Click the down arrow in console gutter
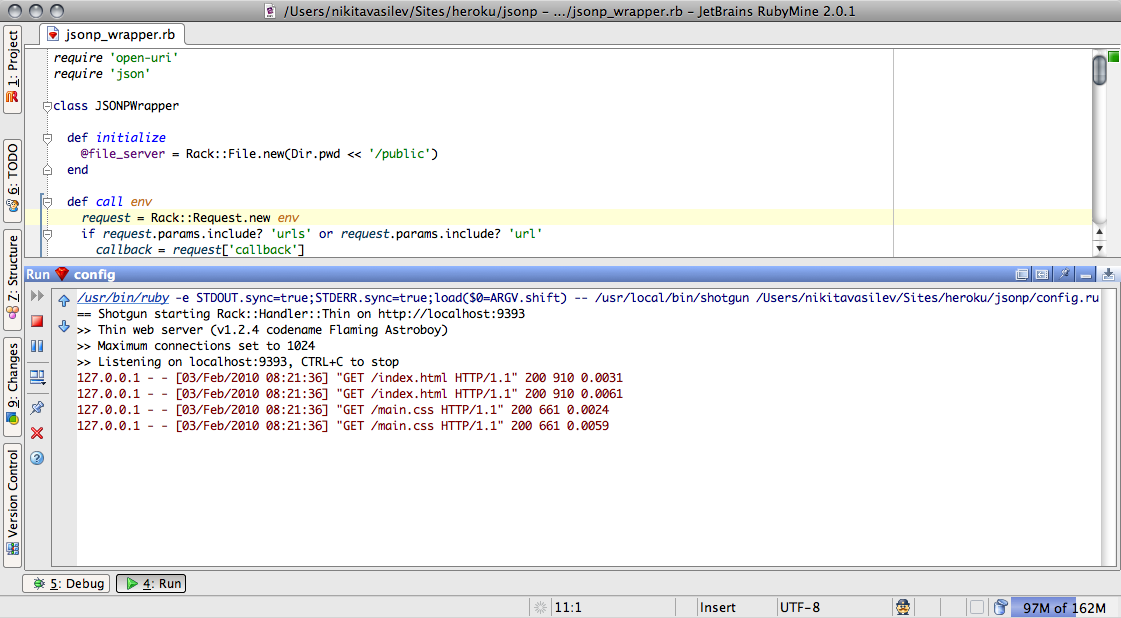 [x=64, y=326]
